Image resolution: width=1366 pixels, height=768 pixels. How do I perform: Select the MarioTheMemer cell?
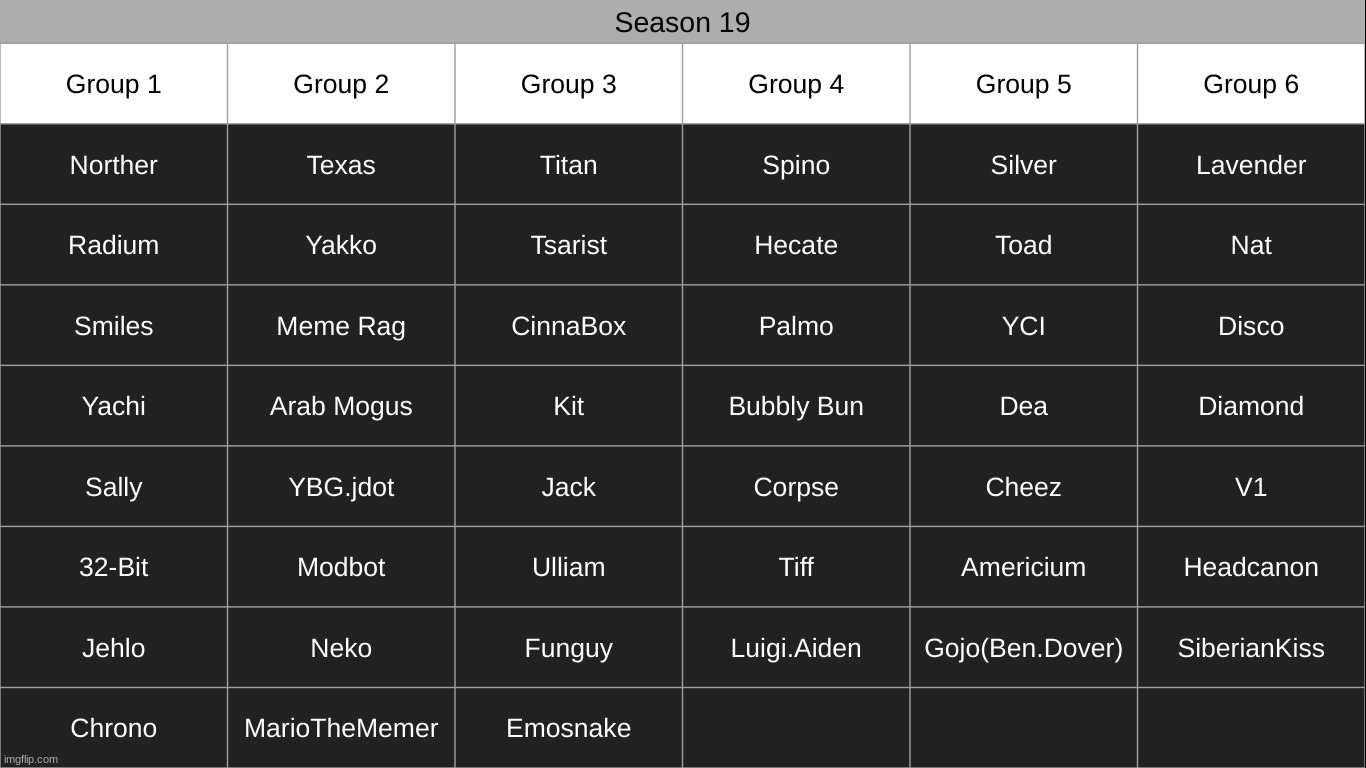(x=341, y=728)
